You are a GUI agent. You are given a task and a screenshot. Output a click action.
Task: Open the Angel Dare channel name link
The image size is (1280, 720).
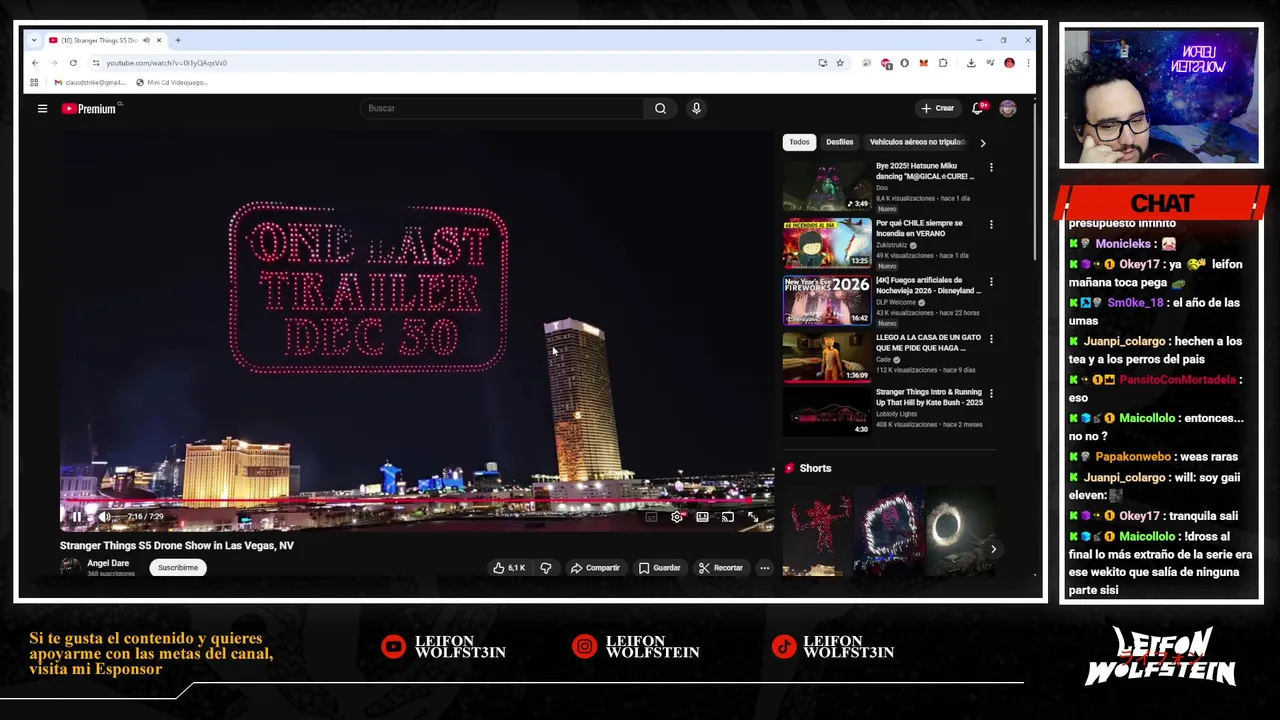(108, 563)
